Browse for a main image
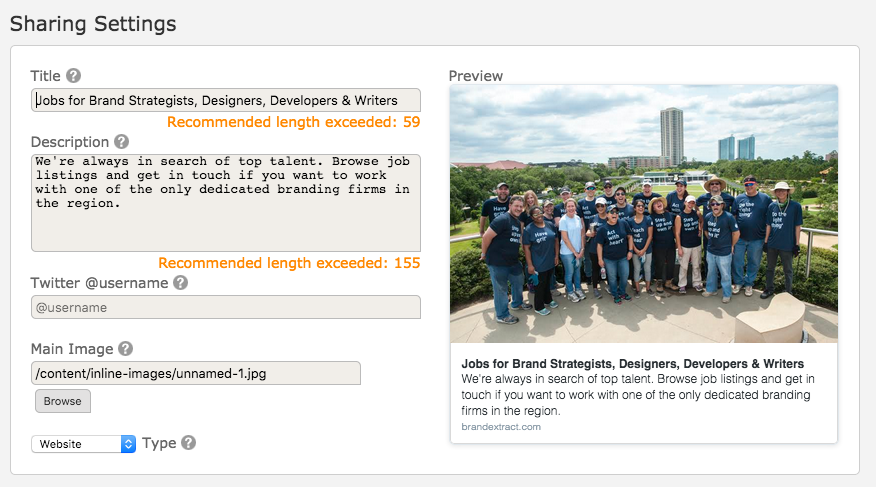The width and height of the screenshot is (876, 487). [63, 401]
